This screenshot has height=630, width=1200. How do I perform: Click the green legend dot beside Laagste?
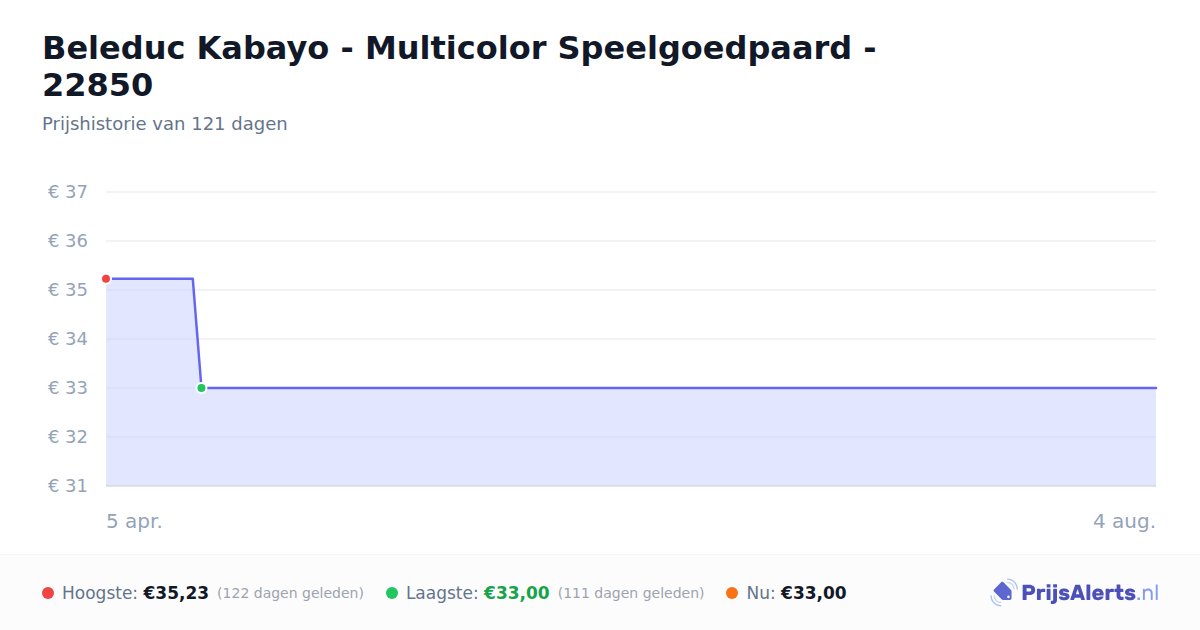[392, 593]
